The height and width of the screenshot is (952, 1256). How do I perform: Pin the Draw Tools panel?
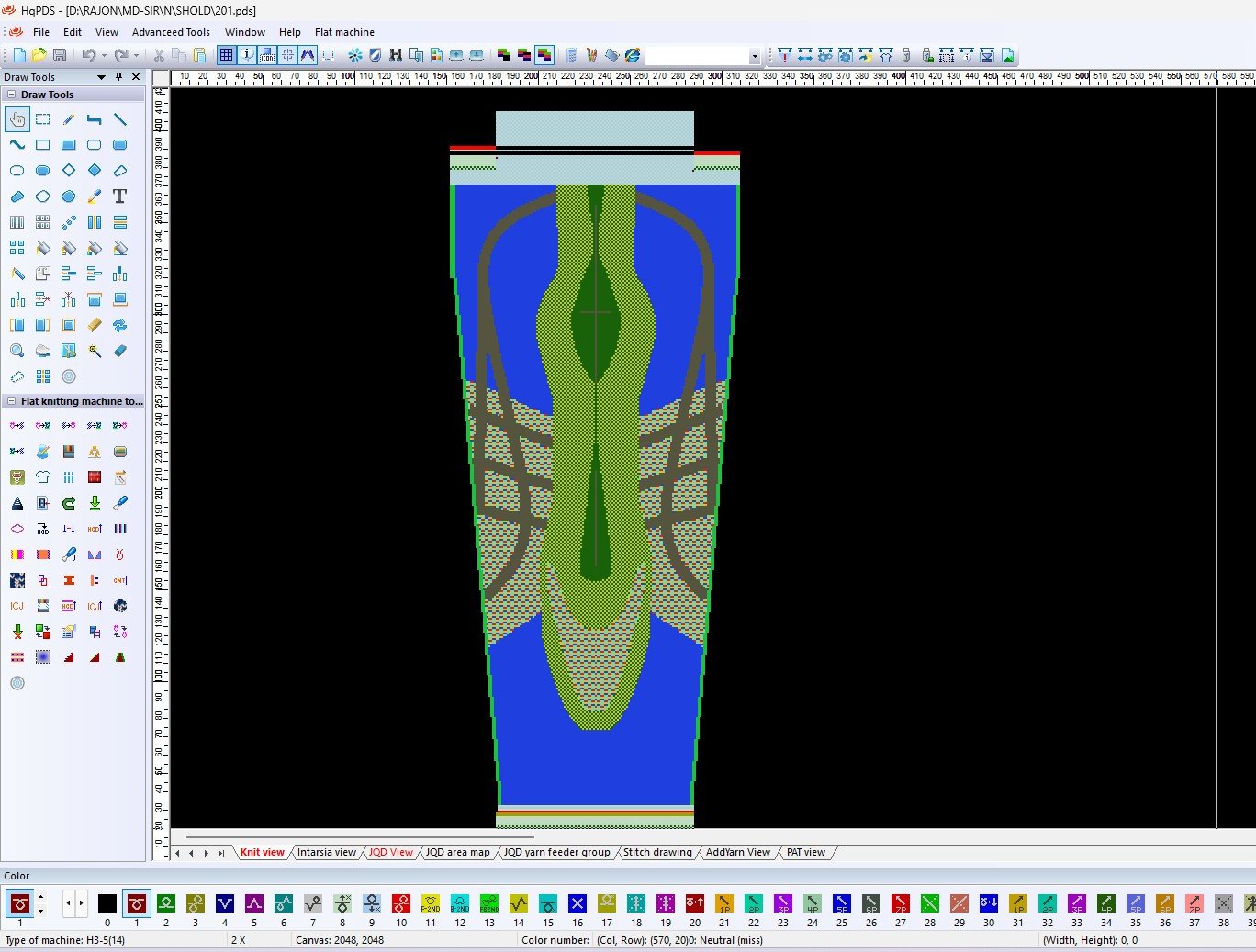[x=118, y=77]
